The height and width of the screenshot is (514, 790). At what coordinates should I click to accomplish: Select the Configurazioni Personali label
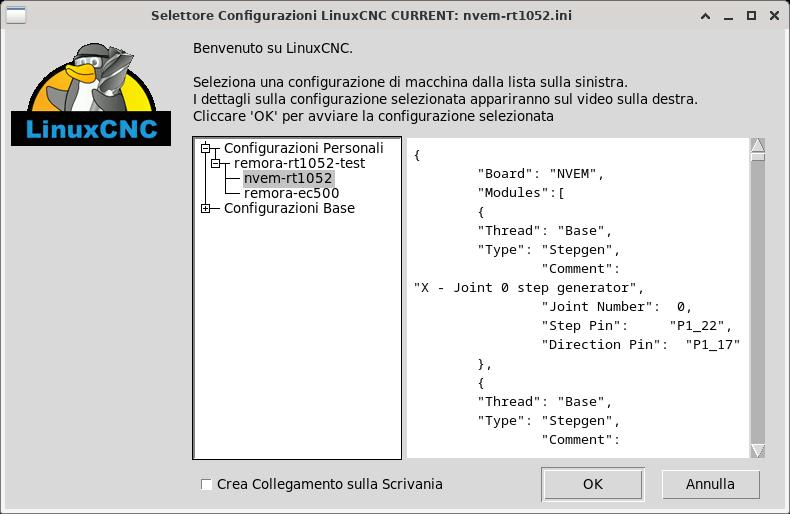304,148
